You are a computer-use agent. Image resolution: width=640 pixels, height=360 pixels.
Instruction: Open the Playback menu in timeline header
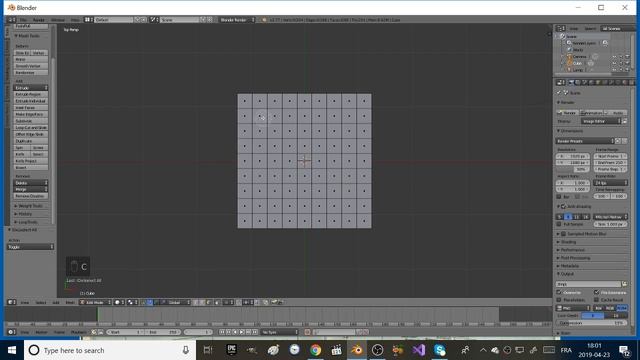[79, 332]
